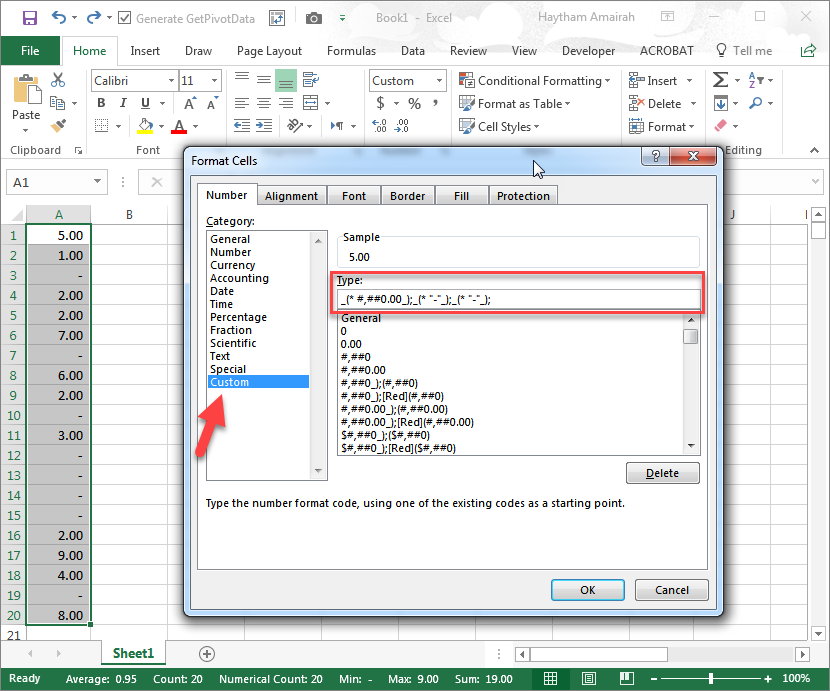Viewport: 830px width, 691px height.
Task: Switch to Page Layout status bar view
Action: tap(589, 678)
